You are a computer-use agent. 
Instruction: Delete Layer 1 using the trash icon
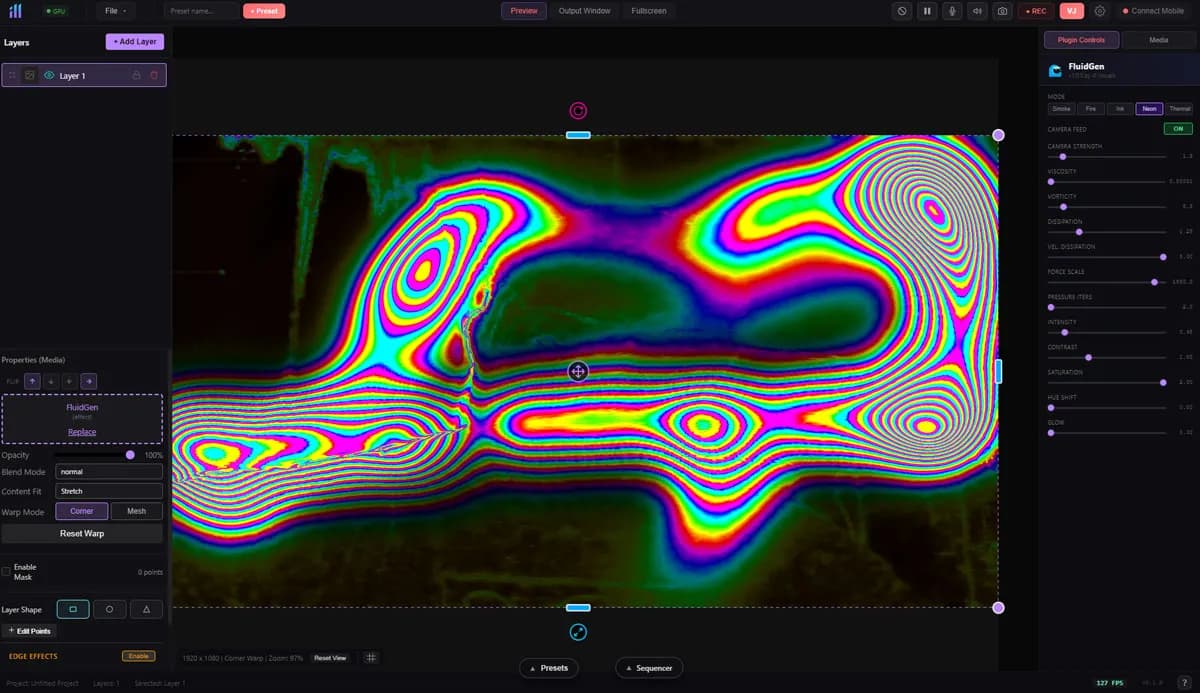point(153,75)
